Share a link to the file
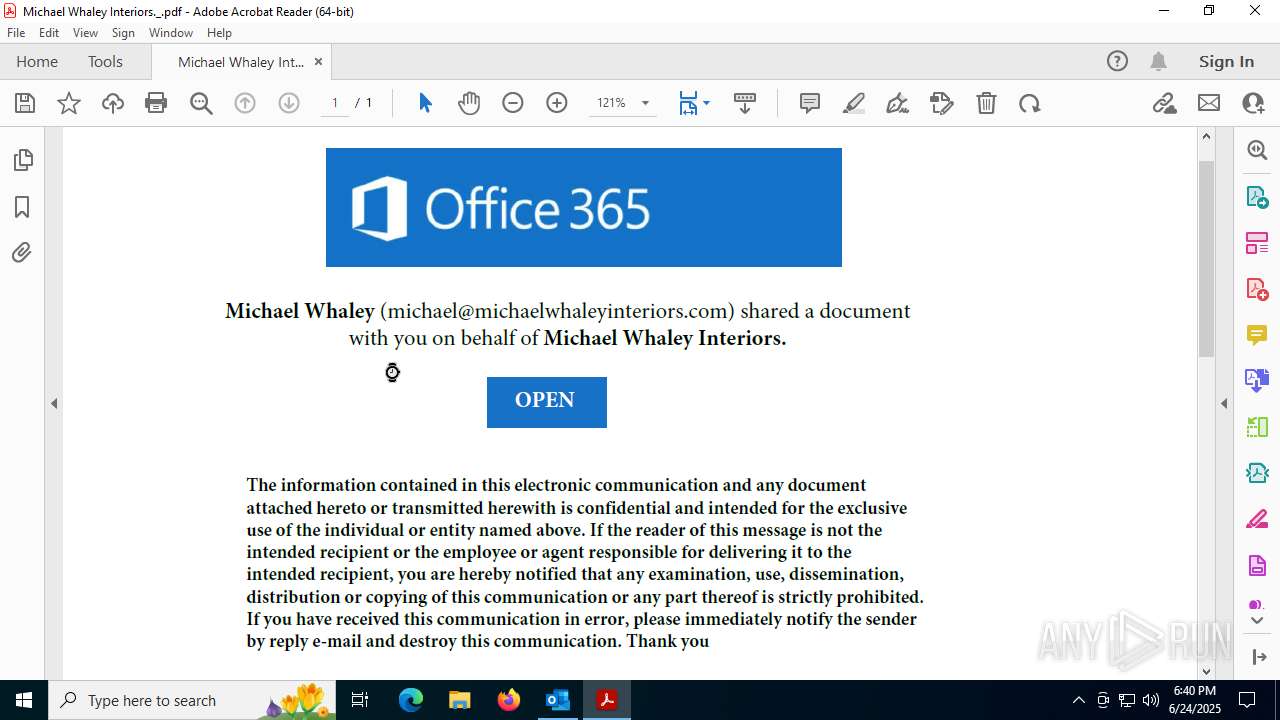1280x720 pixels. (1164, 103)
